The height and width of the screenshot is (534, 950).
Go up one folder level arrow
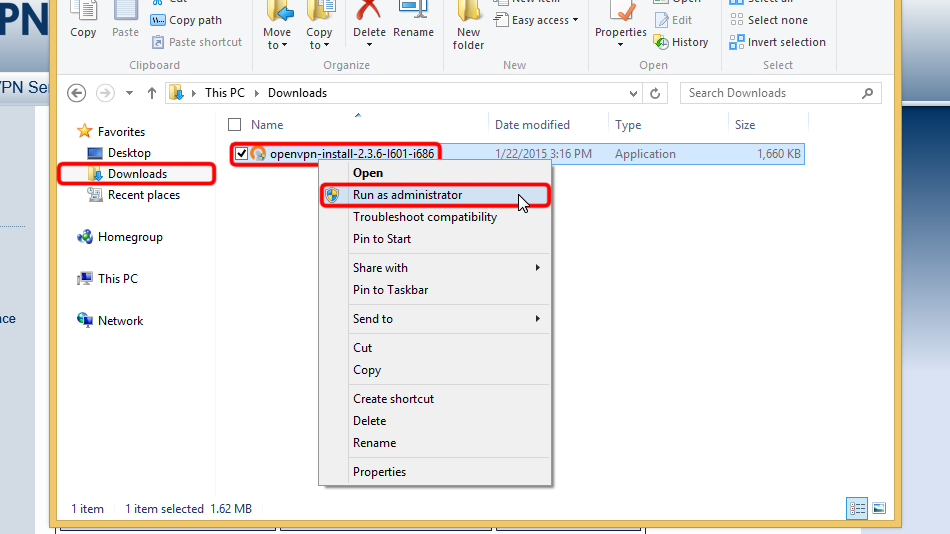[x=152, y=93]
